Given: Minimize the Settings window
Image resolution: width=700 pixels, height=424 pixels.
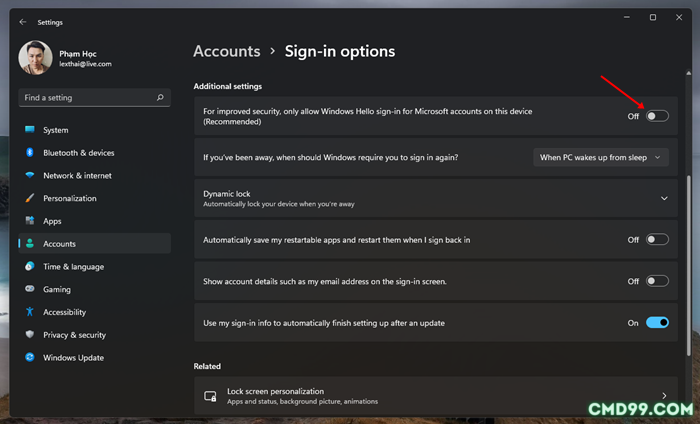Looking at the screenshot, I should (x=627, y=17).
